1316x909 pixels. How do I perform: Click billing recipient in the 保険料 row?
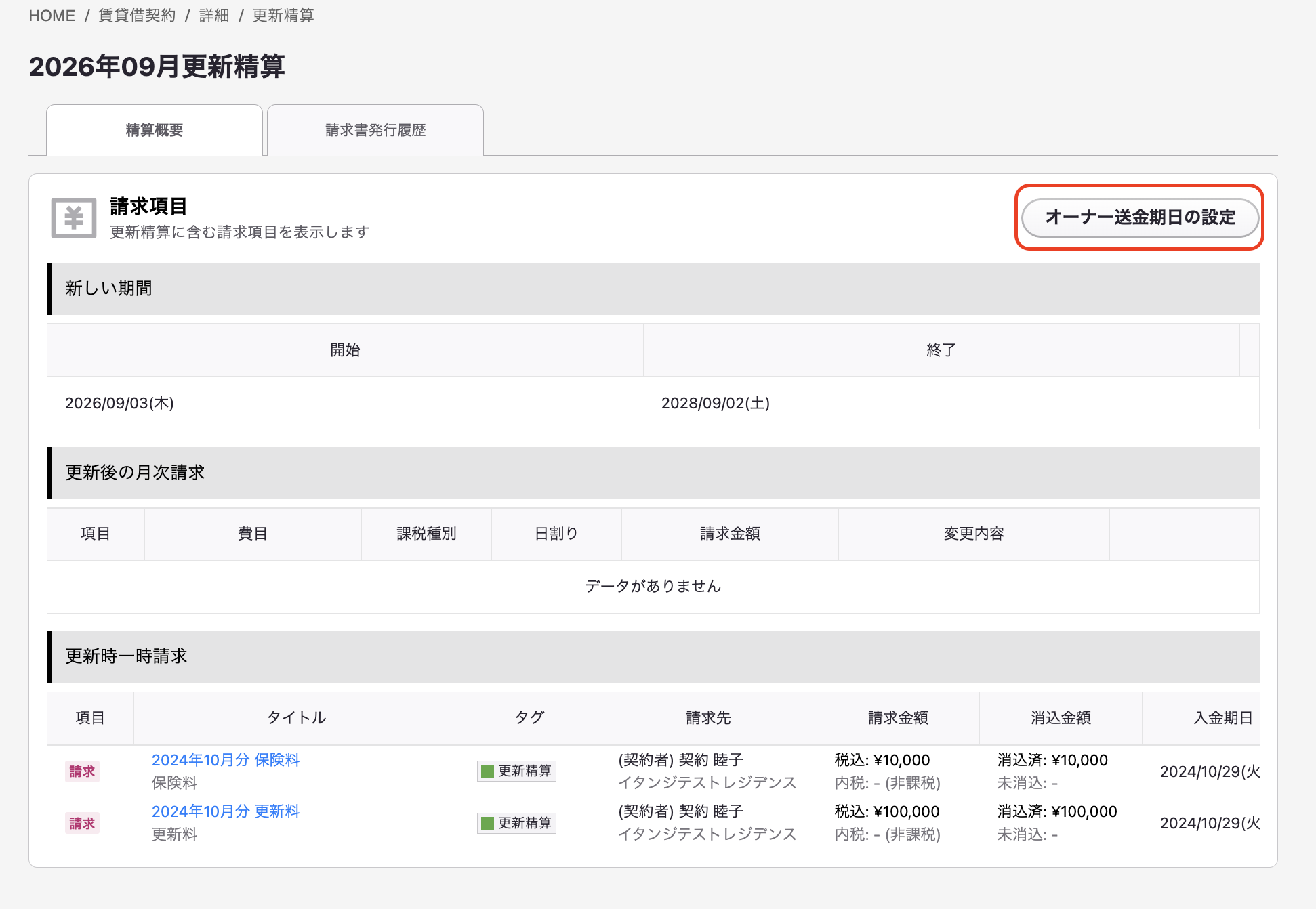[707, 771]
